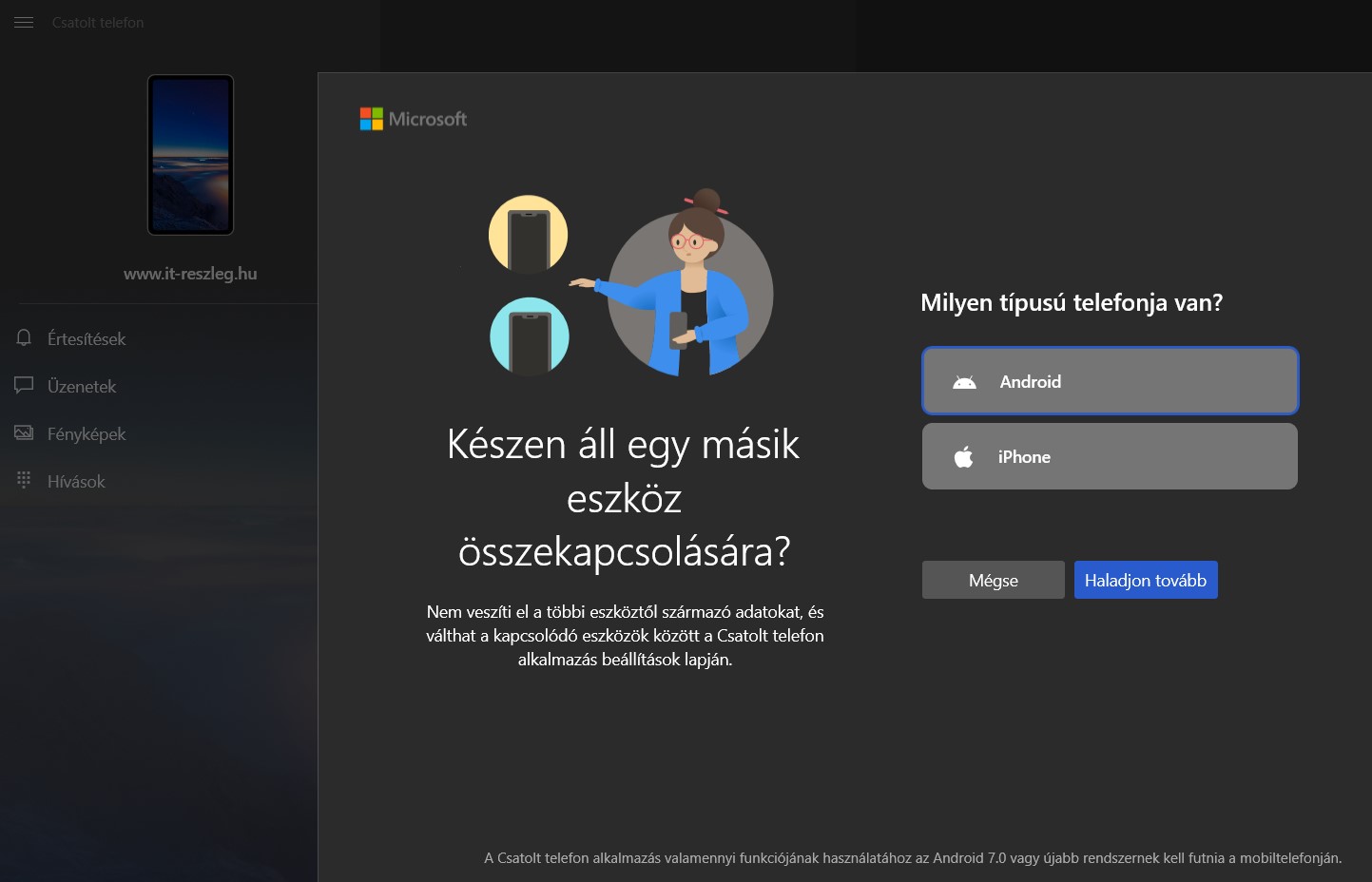Open the hamburger navigation menu

24,23
